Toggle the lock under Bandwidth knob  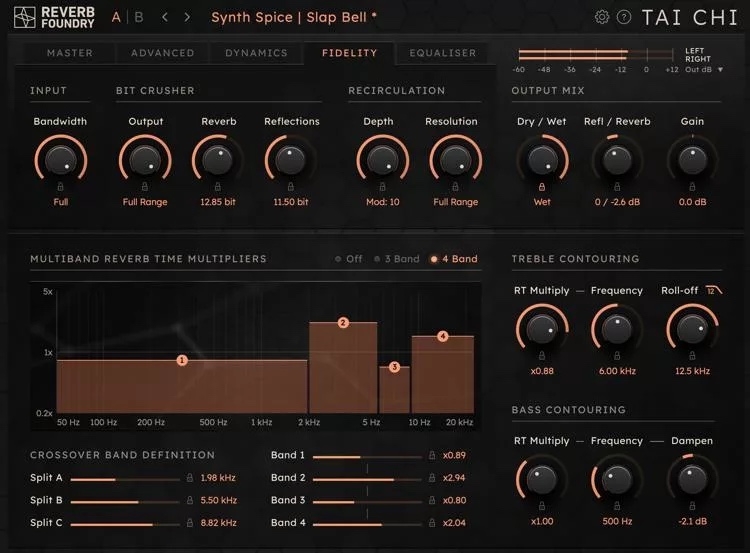click(61, 187)
